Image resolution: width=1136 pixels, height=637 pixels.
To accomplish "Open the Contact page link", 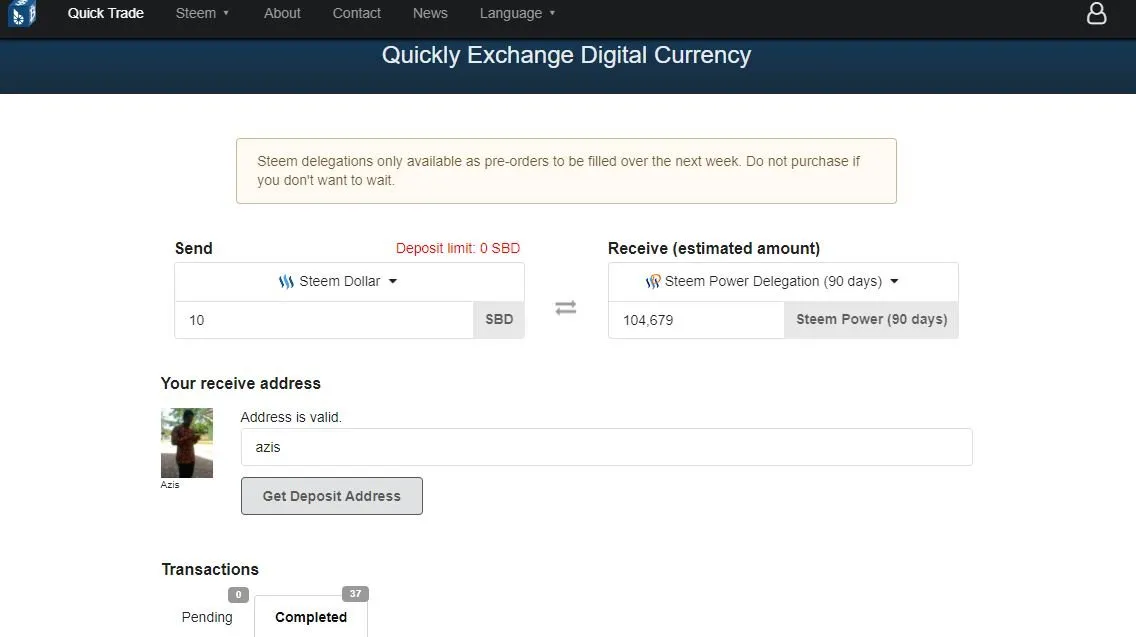I will [x=356, y=13].
